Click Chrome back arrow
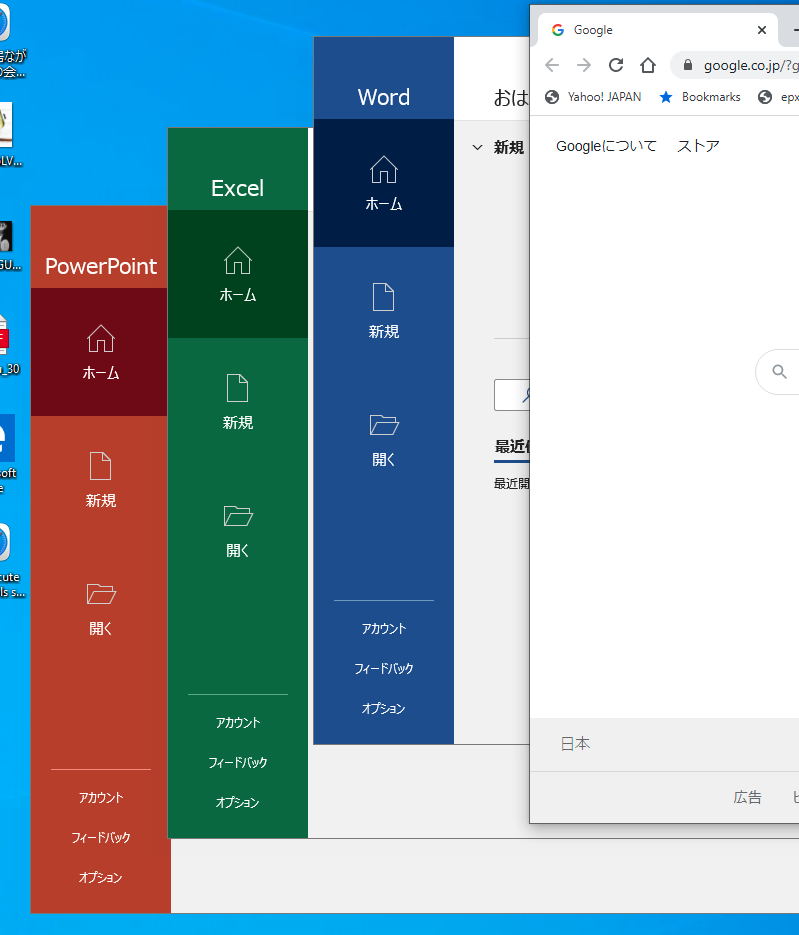Image resolution: width=799 pixels, height=935 pixels. 552,65
